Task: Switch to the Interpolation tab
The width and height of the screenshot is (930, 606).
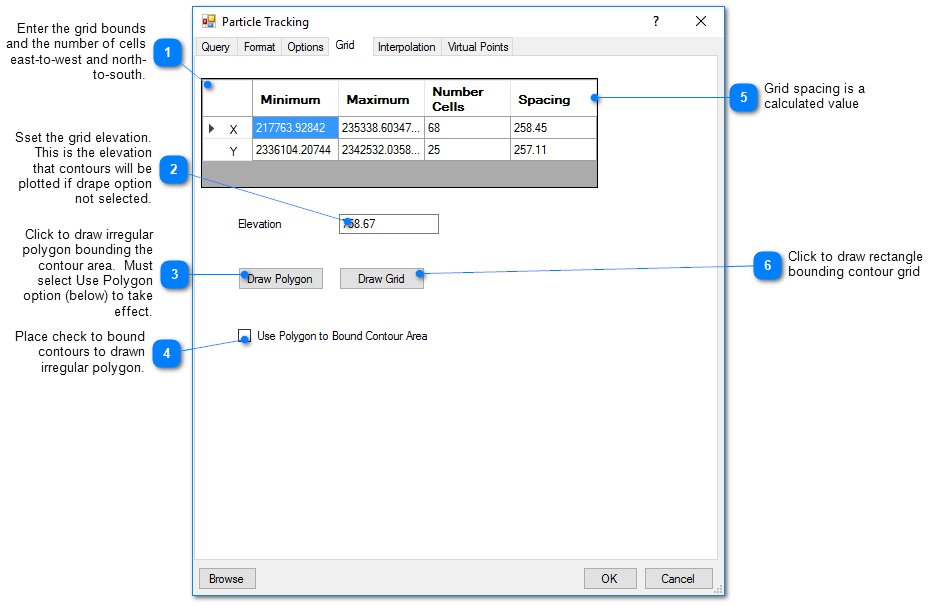Action: 406,47
